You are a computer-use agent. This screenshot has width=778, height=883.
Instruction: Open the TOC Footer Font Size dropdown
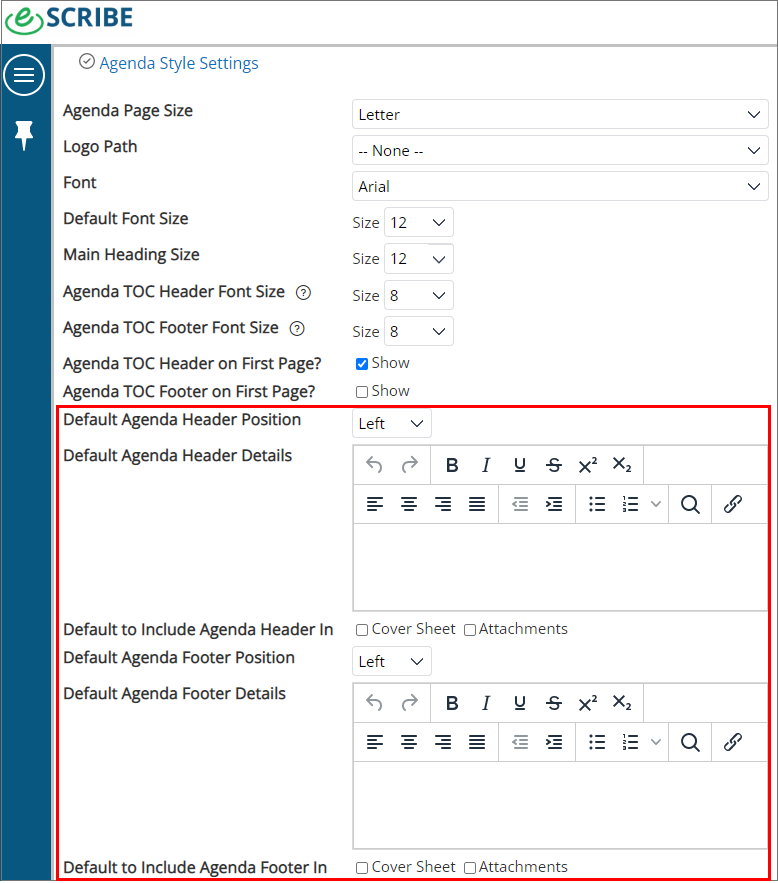[x=419, y=331]
